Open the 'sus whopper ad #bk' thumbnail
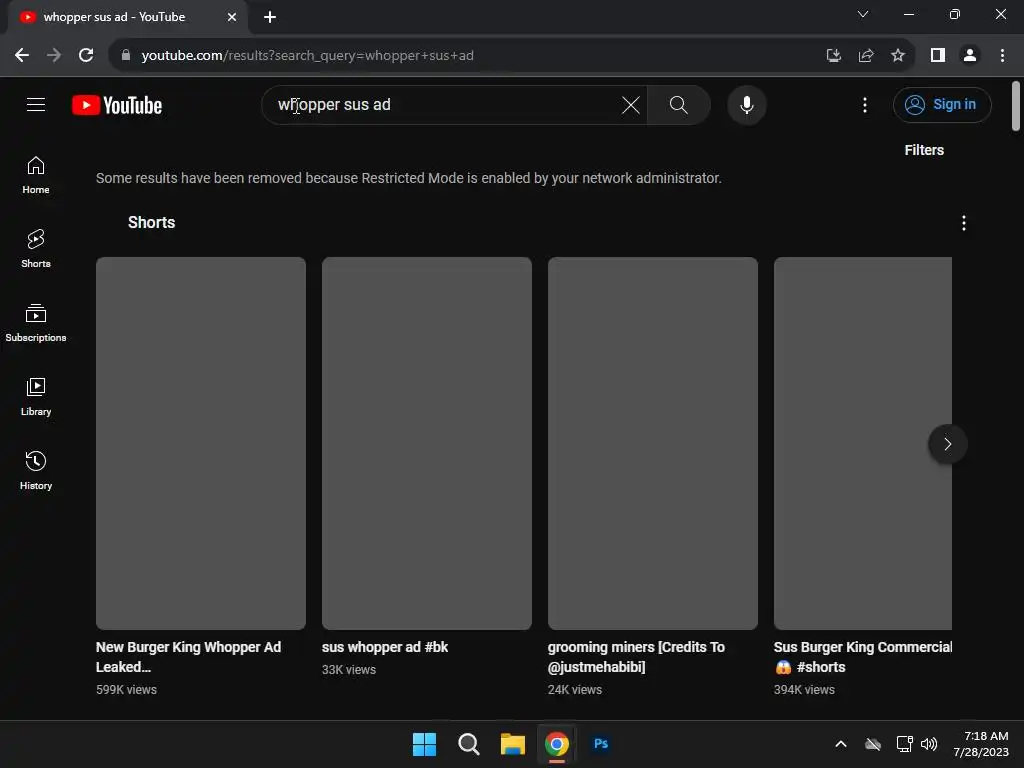The image size is (1024, 768). pyautogui.click(x=426, y=443)
